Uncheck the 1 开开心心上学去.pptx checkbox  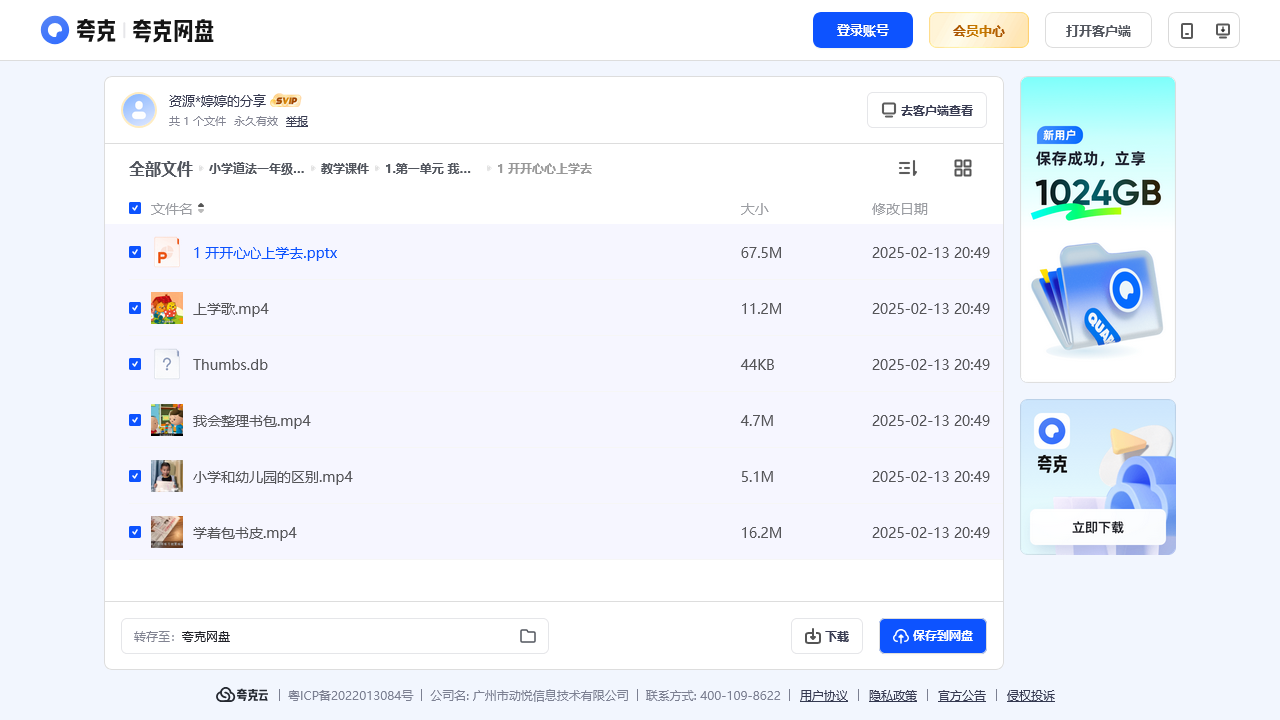coord(135,252)
